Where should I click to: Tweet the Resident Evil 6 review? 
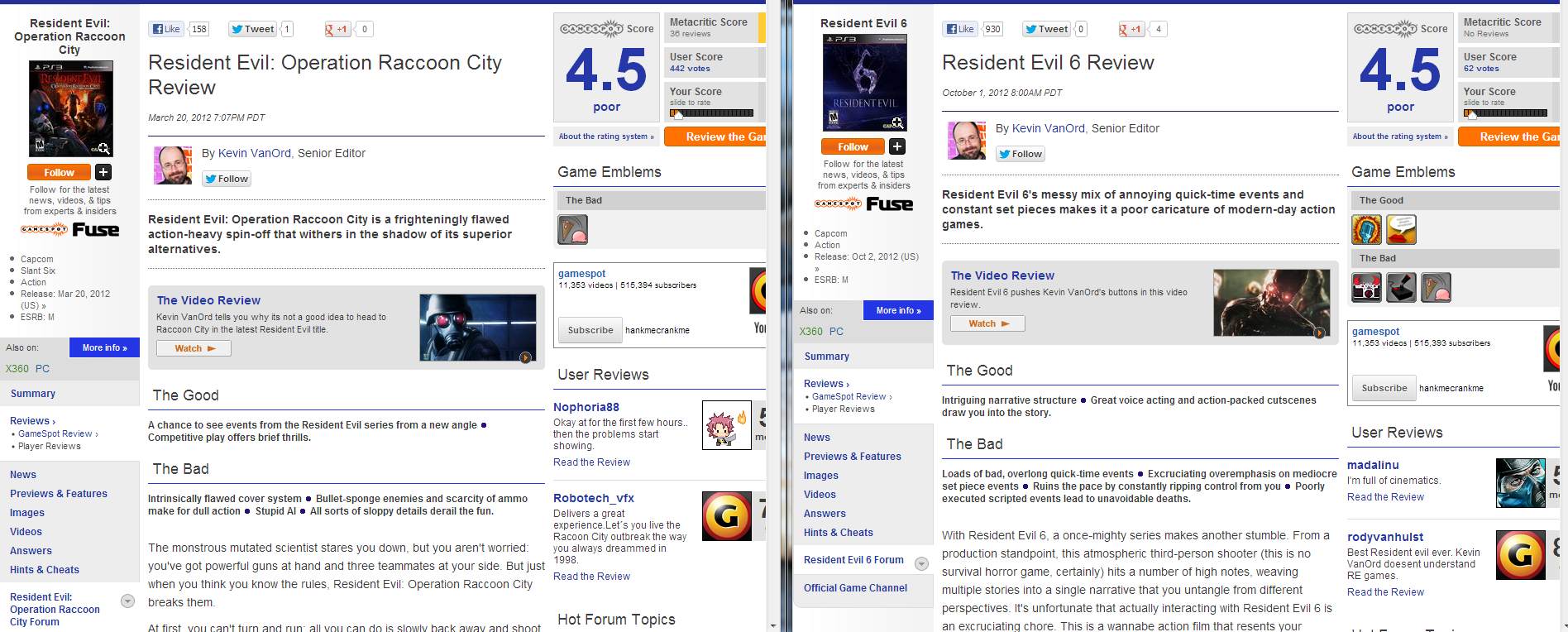(1047, 29)
